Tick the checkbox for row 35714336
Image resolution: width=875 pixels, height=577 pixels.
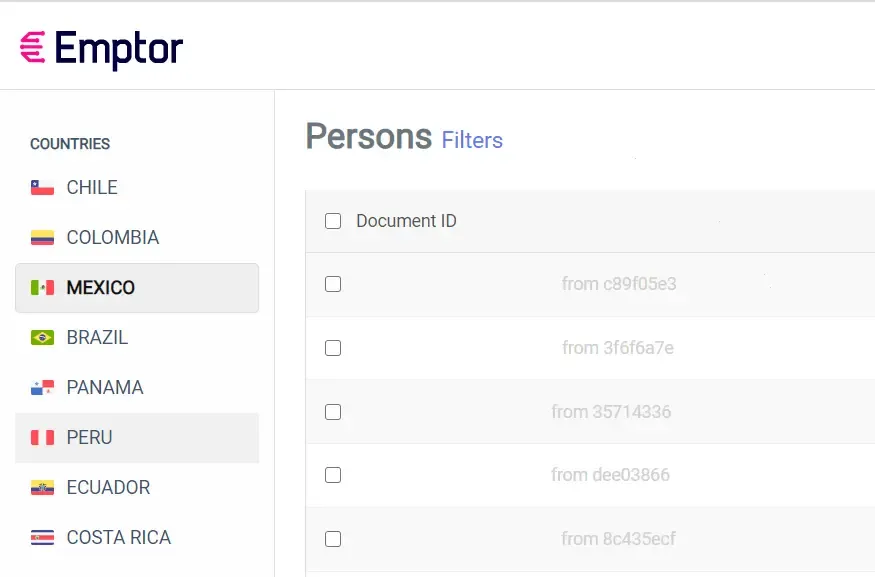point(333,412)
